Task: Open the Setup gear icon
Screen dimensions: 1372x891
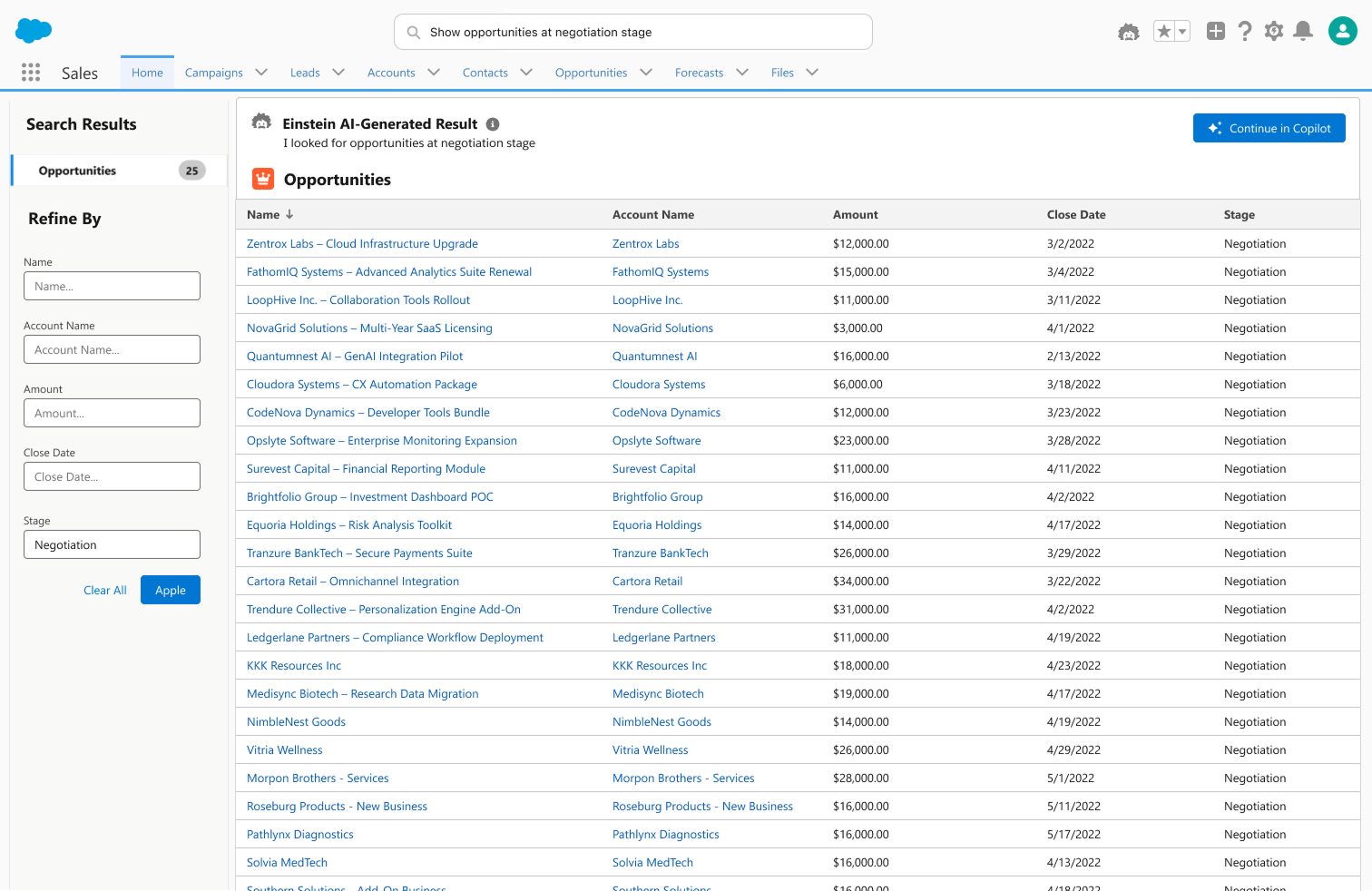Action: (1274, 32)
